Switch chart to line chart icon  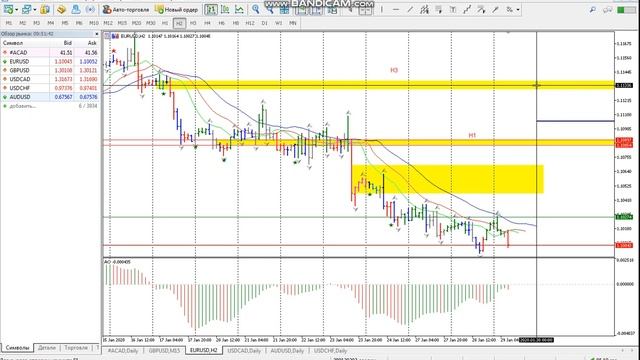pyautogui.click(x=239, y=9)
